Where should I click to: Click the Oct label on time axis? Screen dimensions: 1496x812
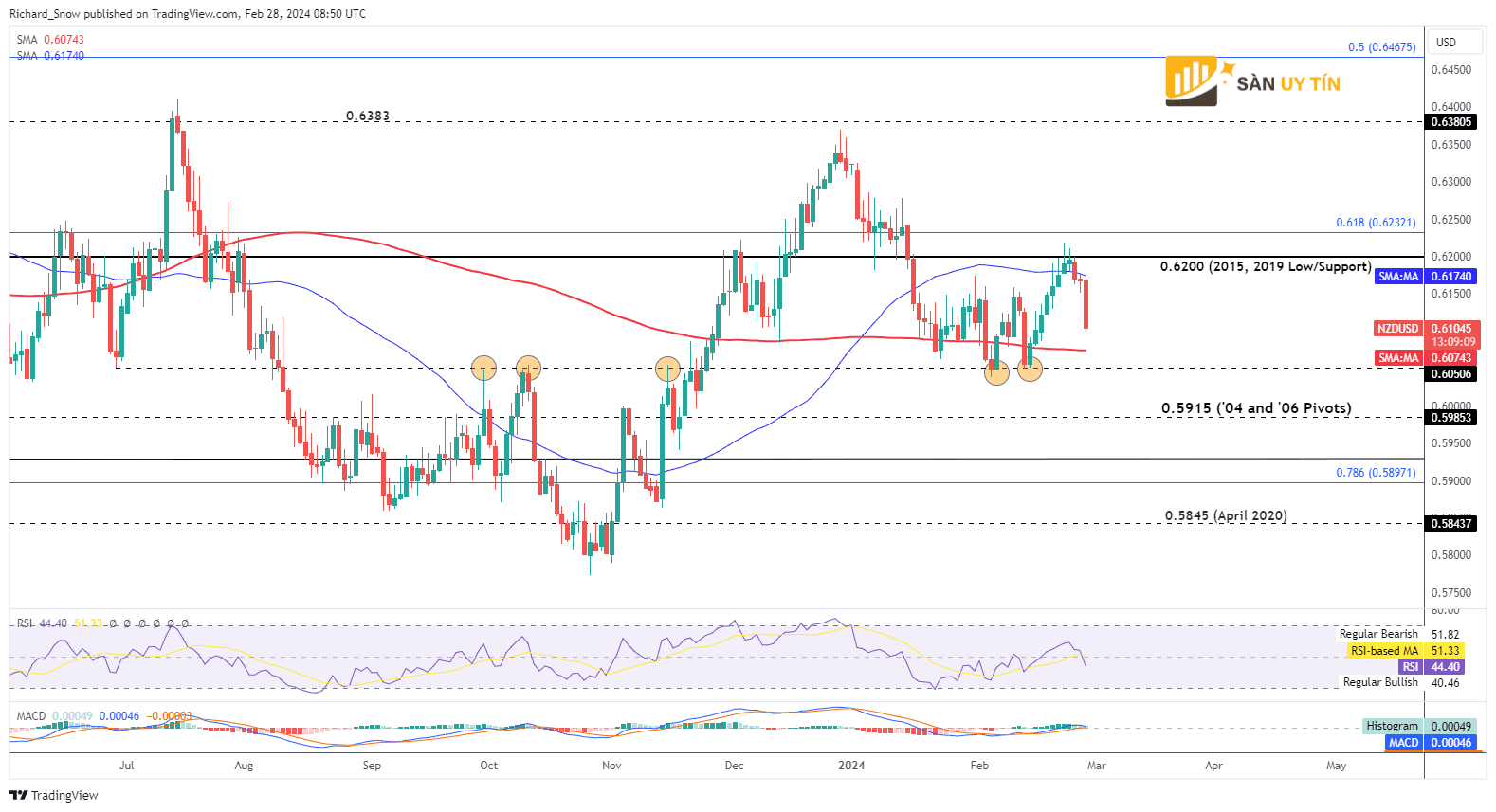488,766
